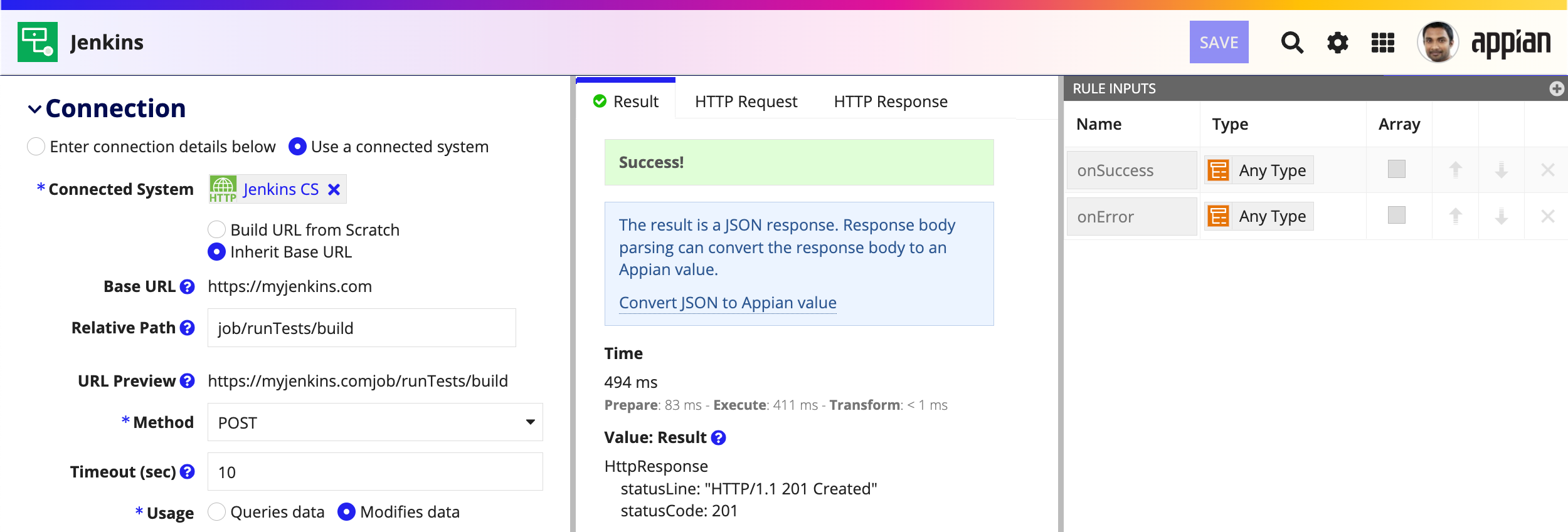Viewport: 1568px width, 532px height.
Task: Select Enter connection details below
Action: (36, 147)
